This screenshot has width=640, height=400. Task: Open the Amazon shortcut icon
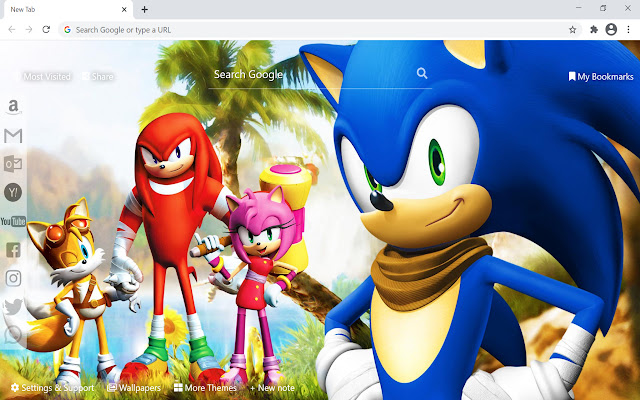pos(13,107)
